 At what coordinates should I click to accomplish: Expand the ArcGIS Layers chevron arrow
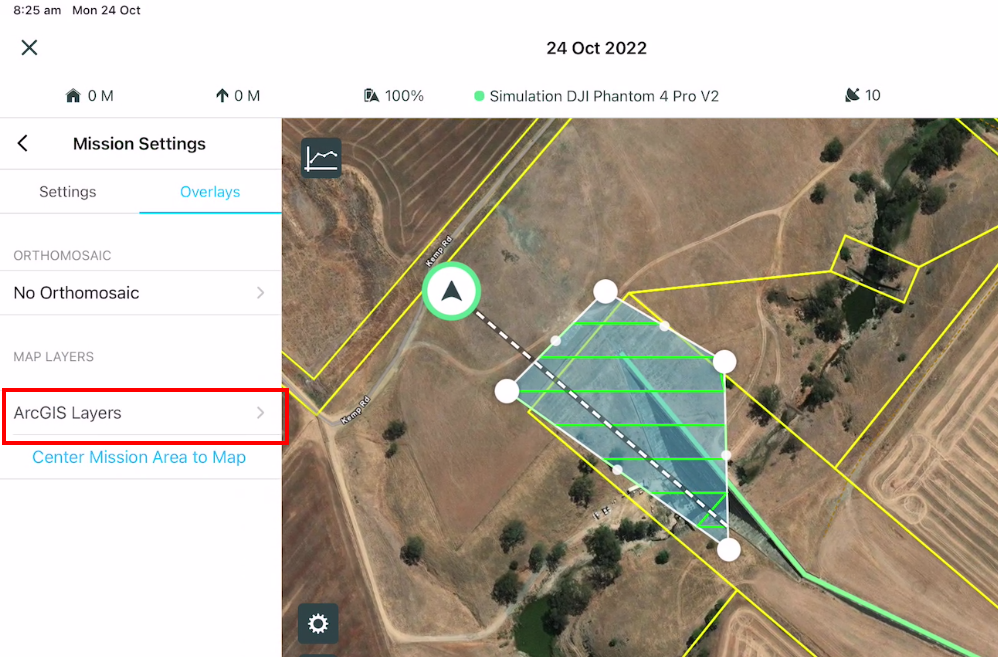(261, 412)
